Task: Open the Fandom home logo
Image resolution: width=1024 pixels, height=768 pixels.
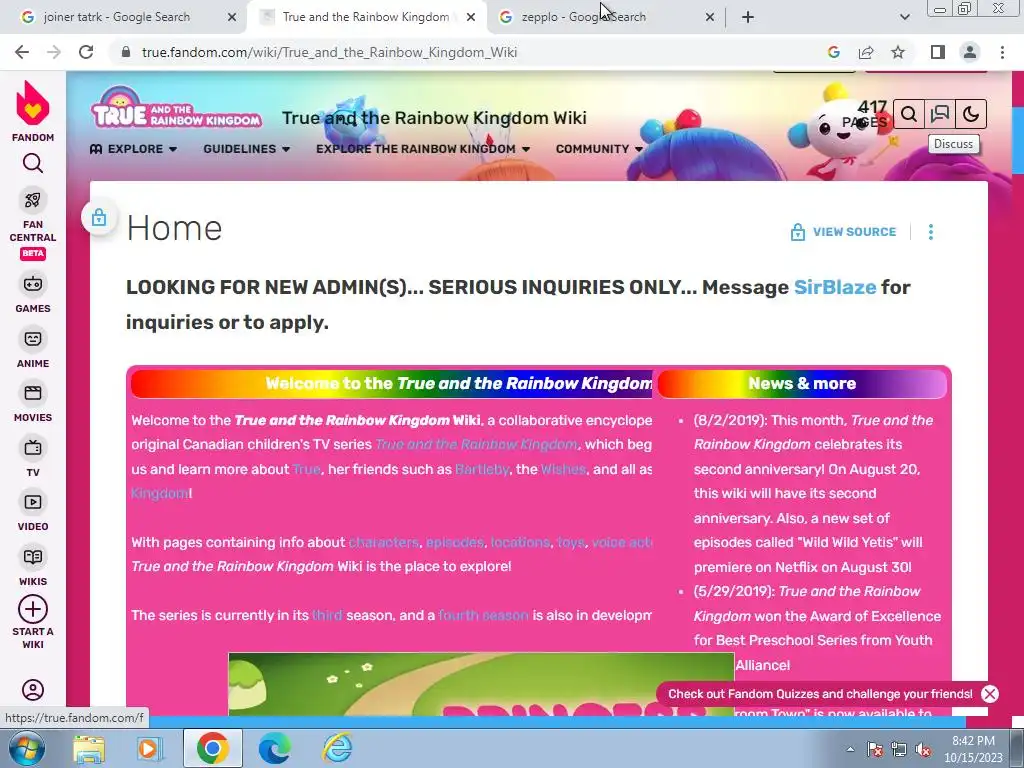Action: pyautogui.click(x=33, y=110)
